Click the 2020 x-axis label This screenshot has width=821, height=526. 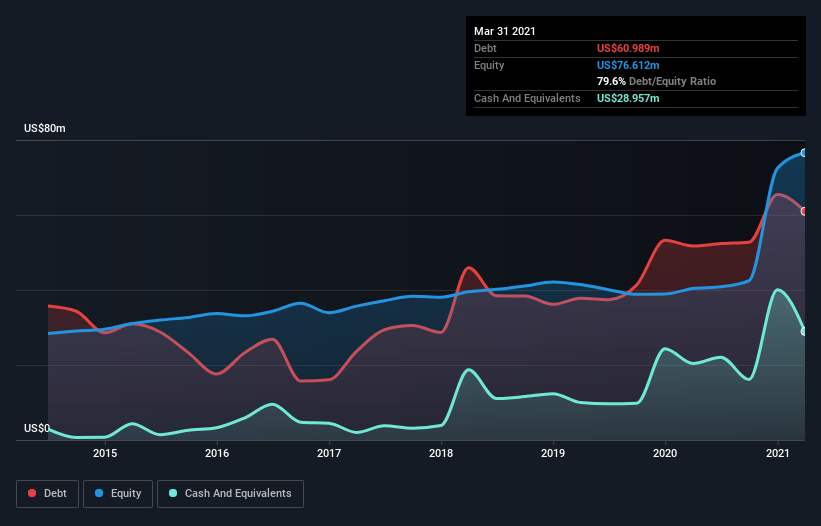tap(665, 453)
